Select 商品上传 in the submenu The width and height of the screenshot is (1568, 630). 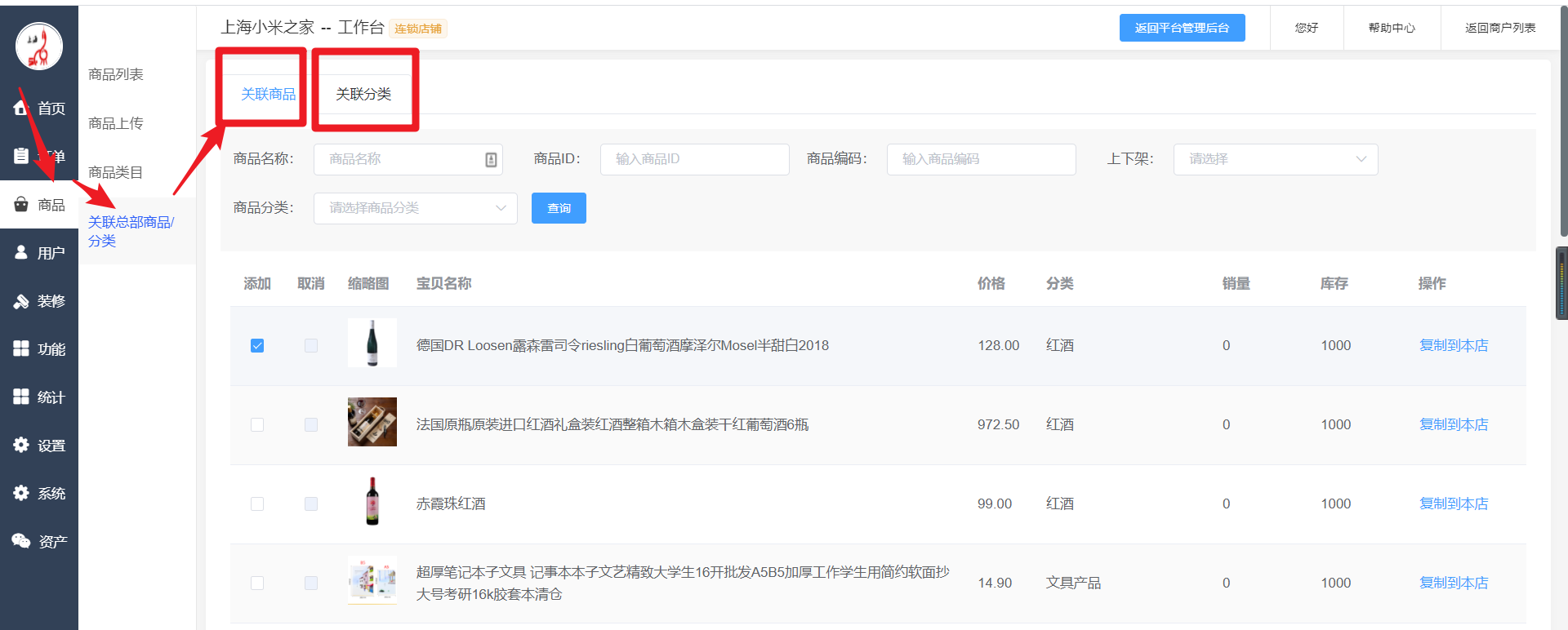[116, 123]
